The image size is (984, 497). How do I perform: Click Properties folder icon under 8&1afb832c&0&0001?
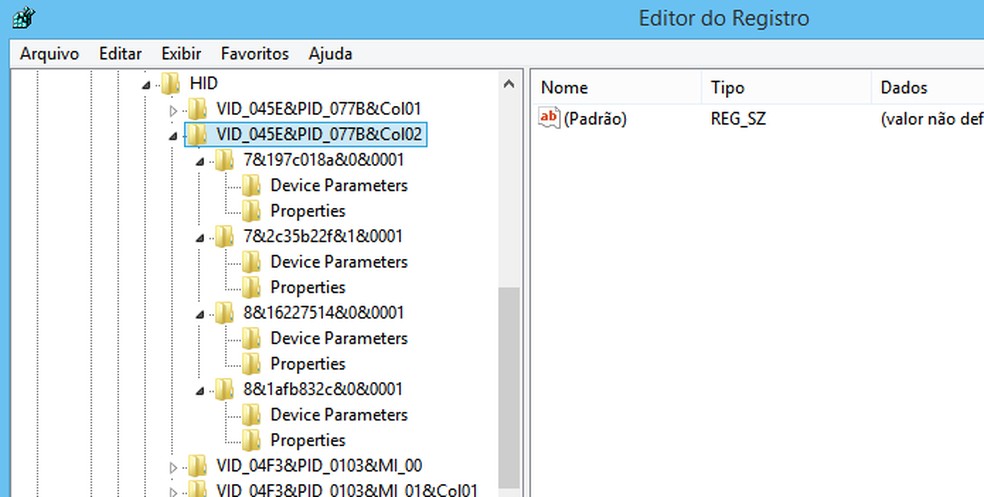(x=252, y=441)
